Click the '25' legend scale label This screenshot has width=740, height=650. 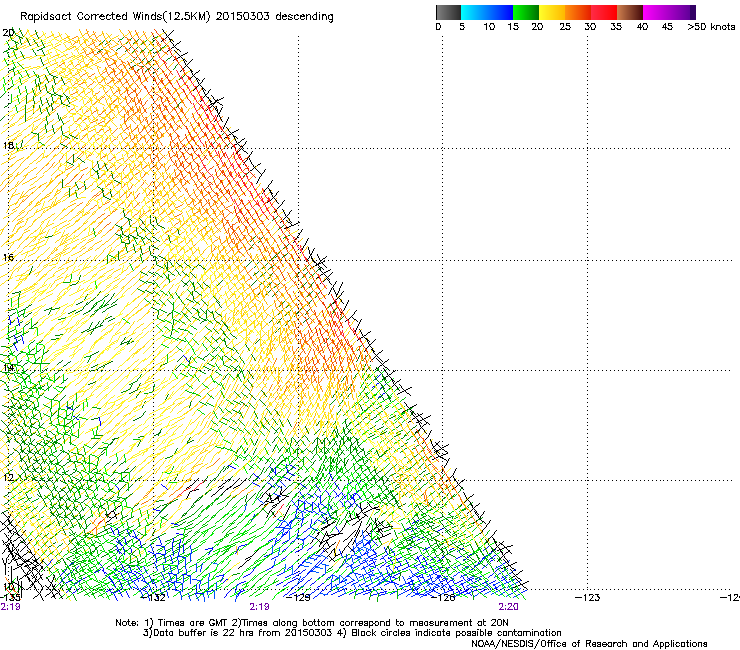(x=565, y=27)
